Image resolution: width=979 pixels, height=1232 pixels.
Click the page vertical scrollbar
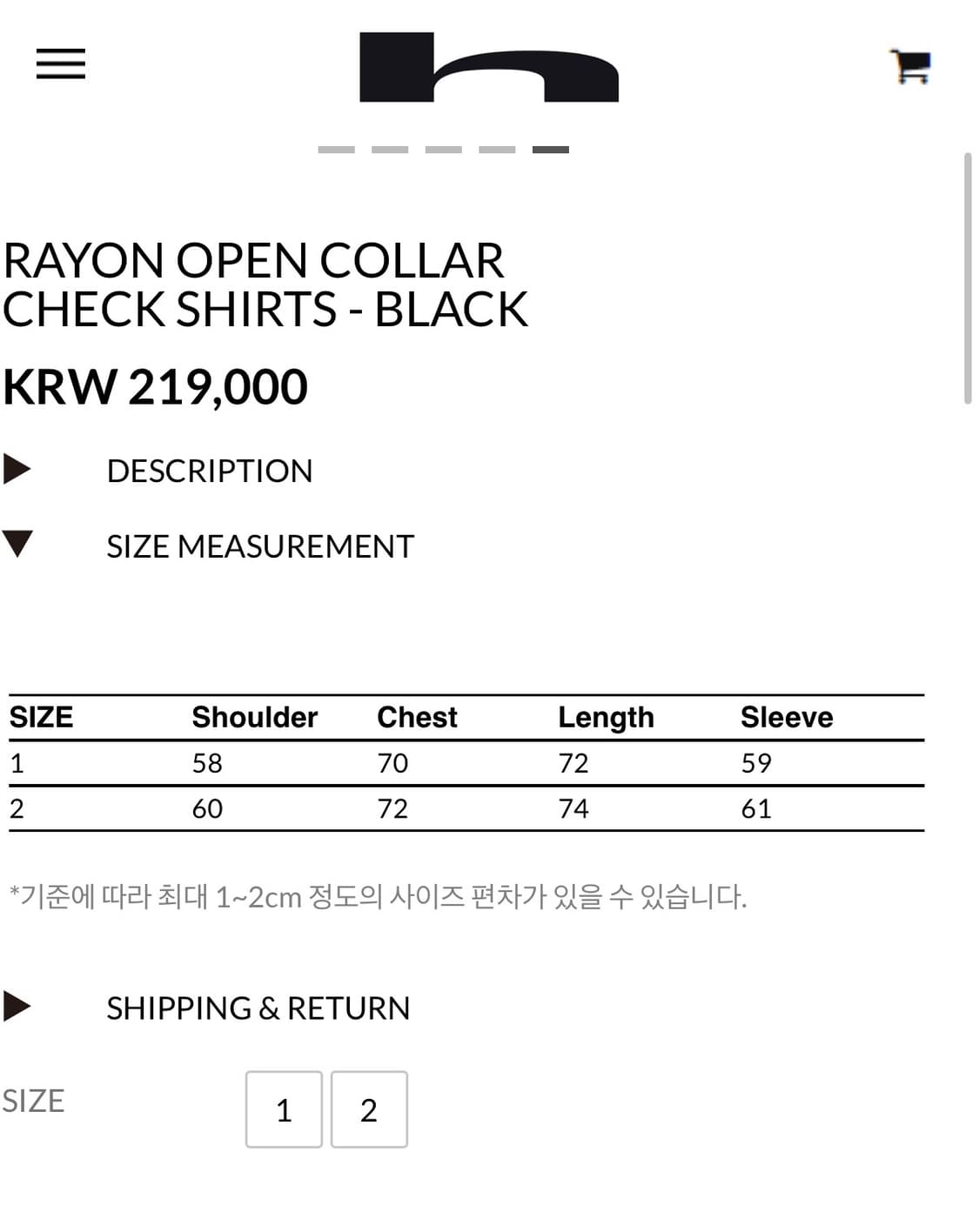967,278
